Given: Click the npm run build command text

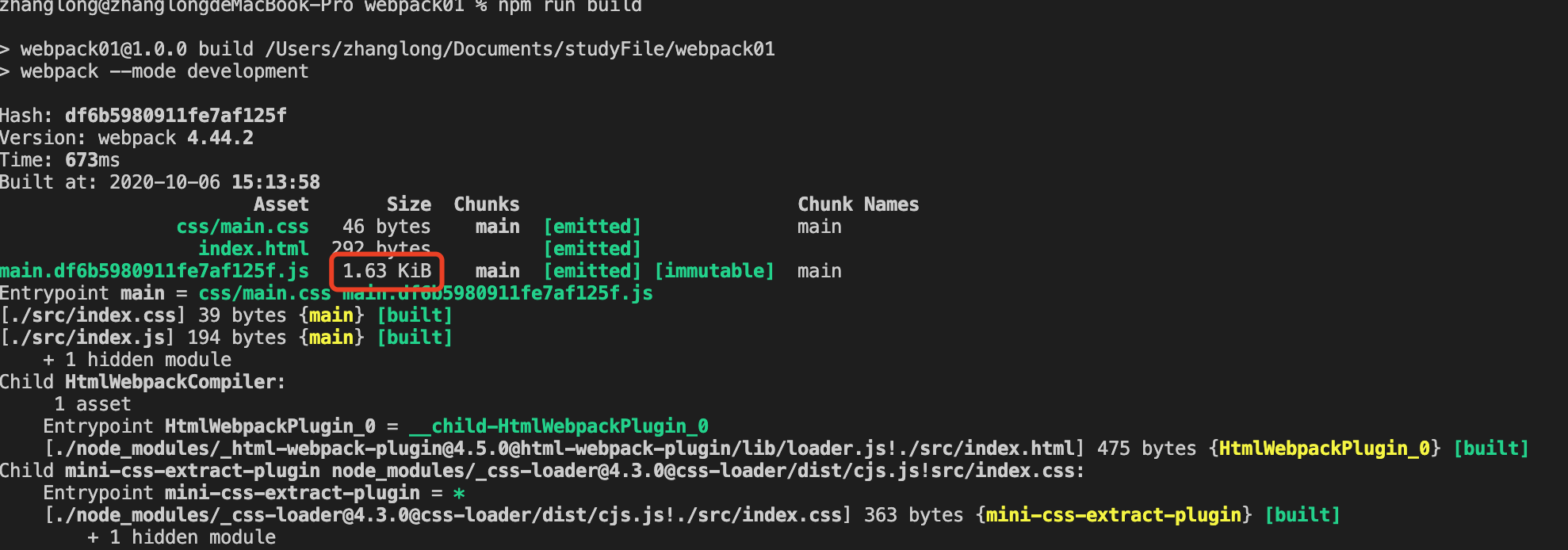Looking at the screenshot, I should (x=570, y=6).
